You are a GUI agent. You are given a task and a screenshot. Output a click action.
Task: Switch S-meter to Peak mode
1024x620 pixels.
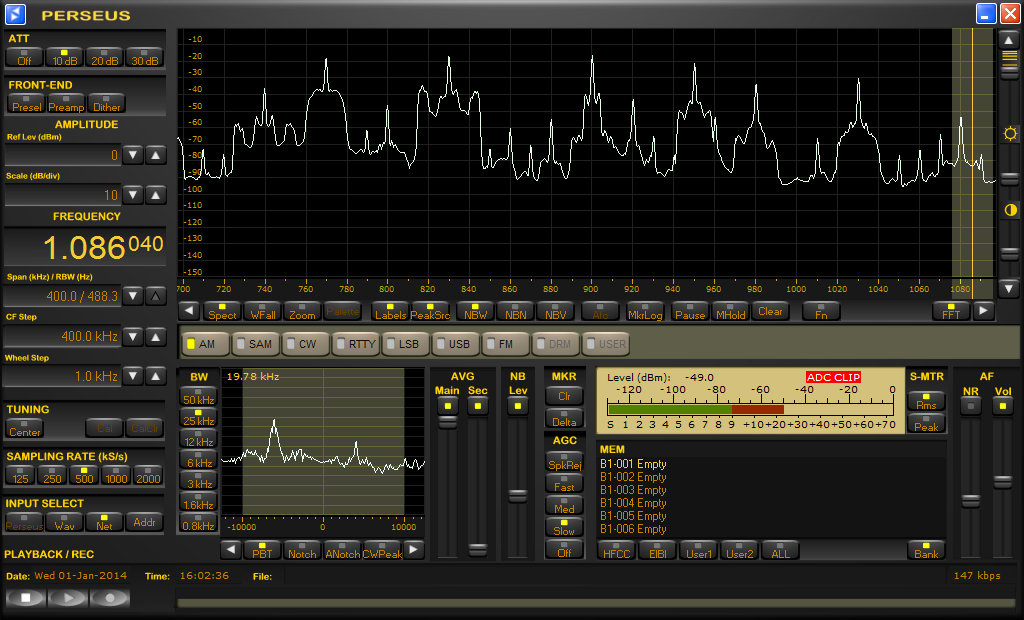point(926,423)
